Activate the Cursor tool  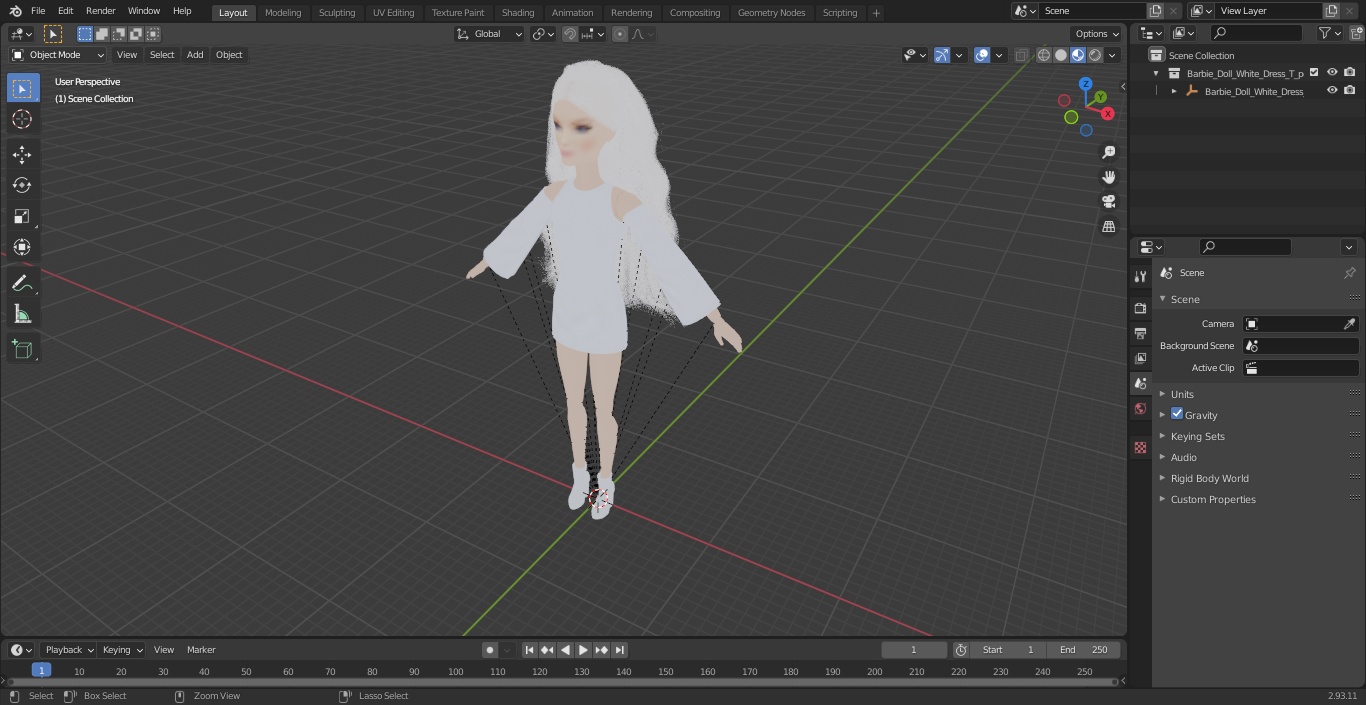point(22,119)
